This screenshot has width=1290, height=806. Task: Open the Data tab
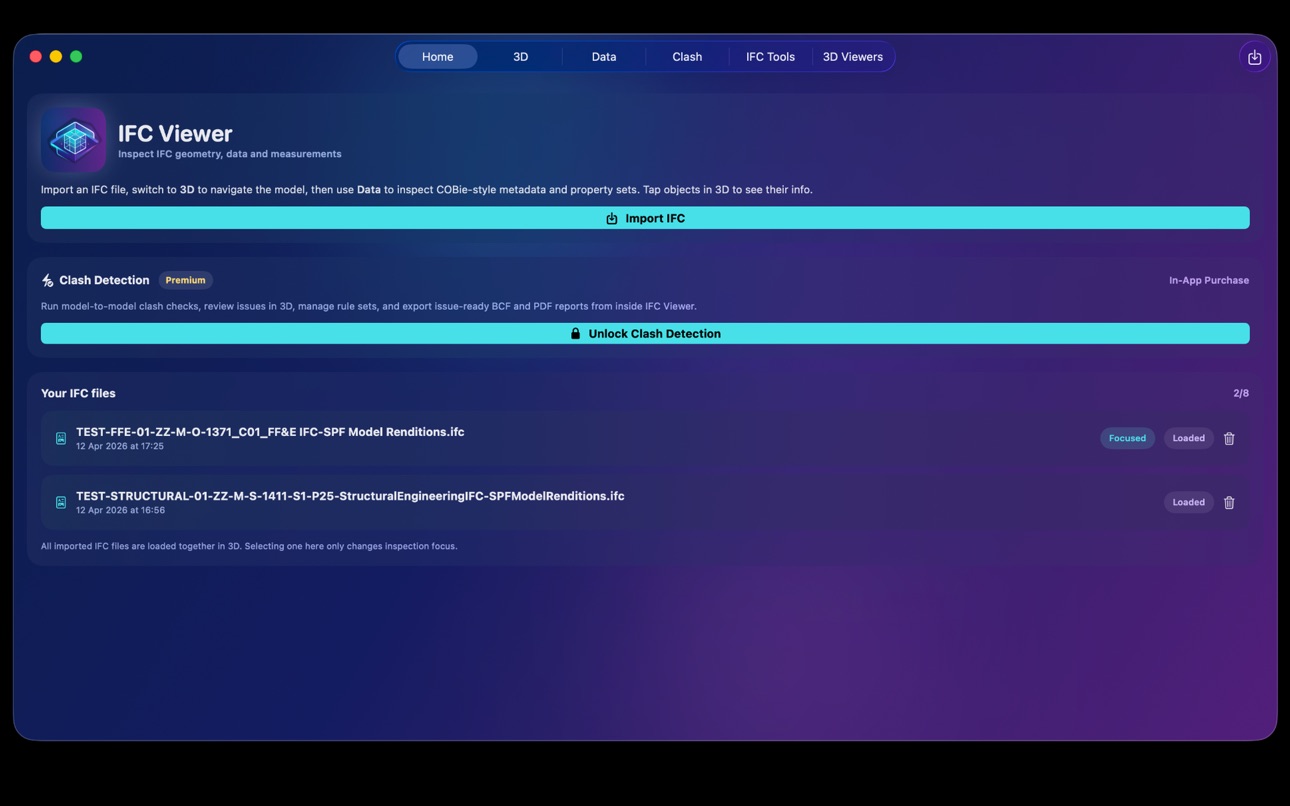click(x=604, y=57)
